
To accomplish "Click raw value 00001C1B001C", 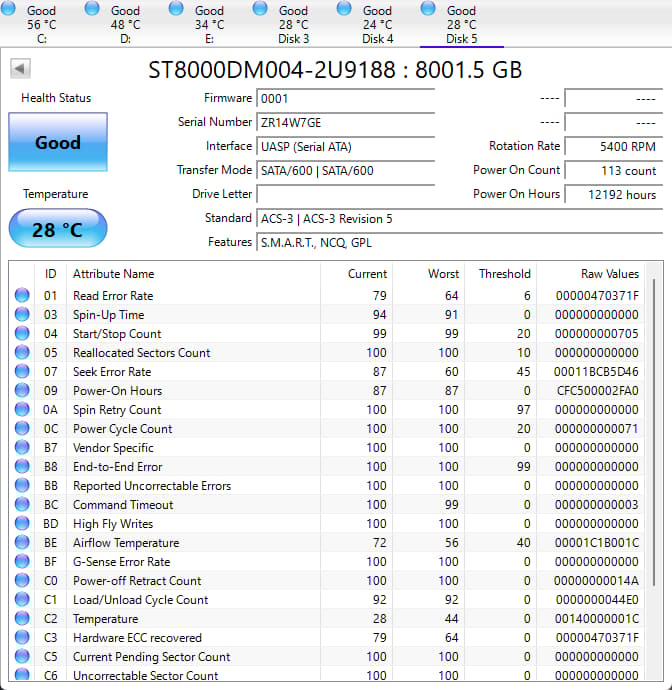I will [597, 543].
